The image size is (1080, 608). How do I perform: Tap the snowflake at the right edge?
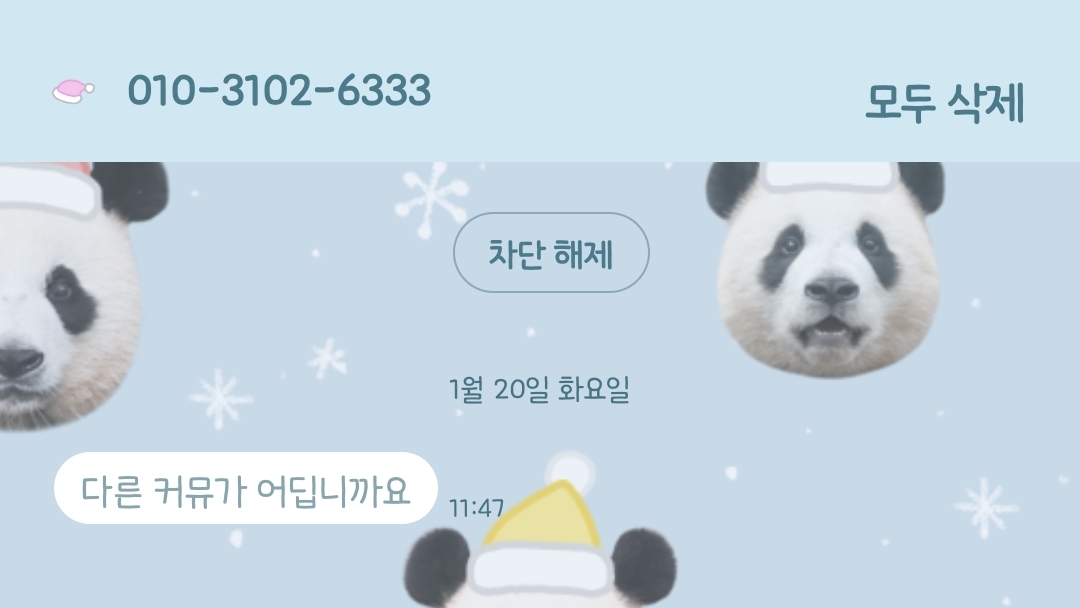click(x=986, y=507)
